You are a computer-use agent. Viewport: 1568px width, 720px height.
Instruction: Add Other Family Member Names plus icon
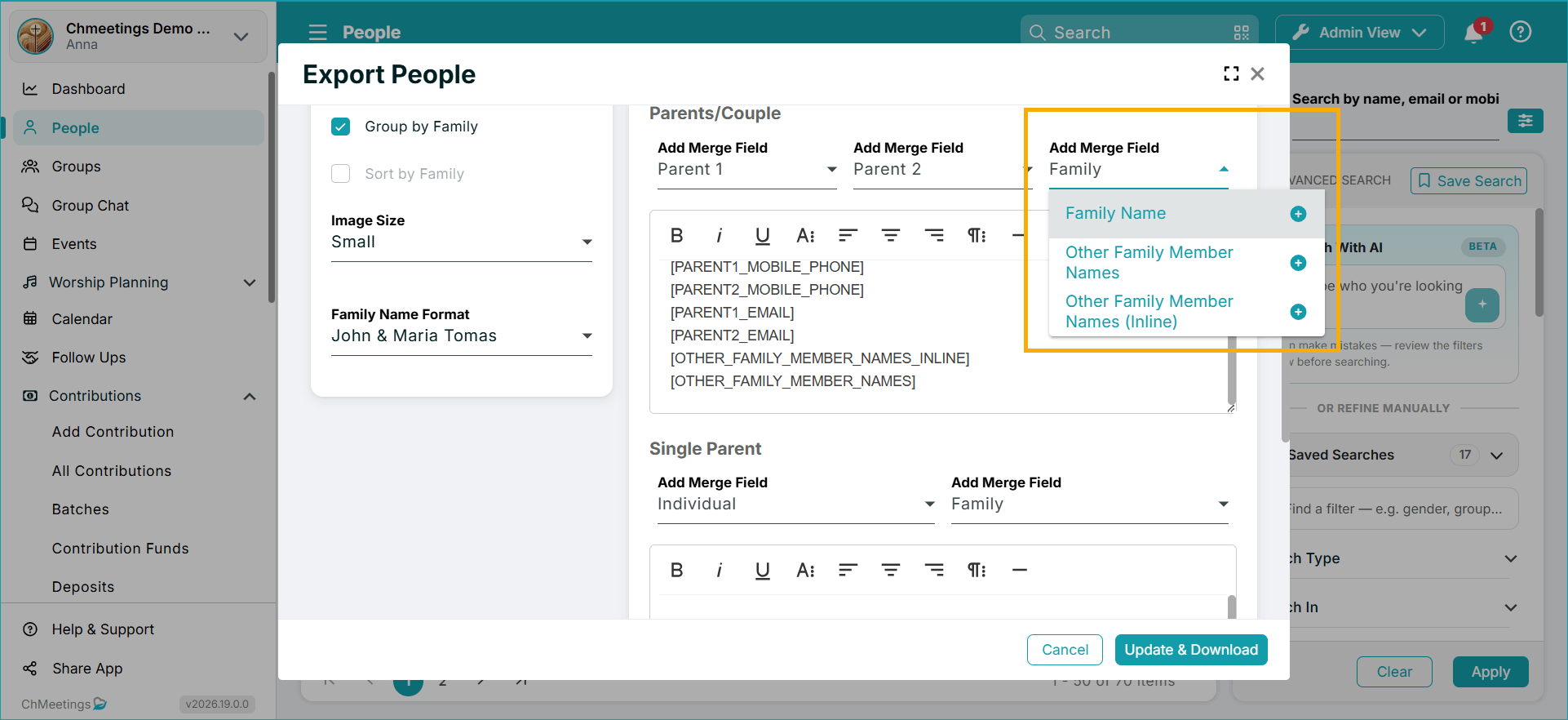1298,263
